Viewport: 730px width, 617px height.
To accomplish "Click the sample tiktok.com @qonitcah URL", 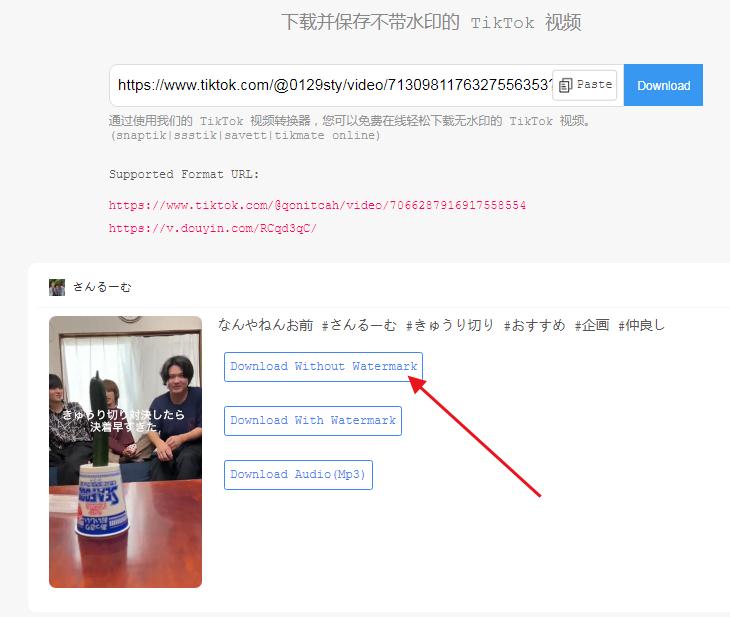I will point(317,205).
